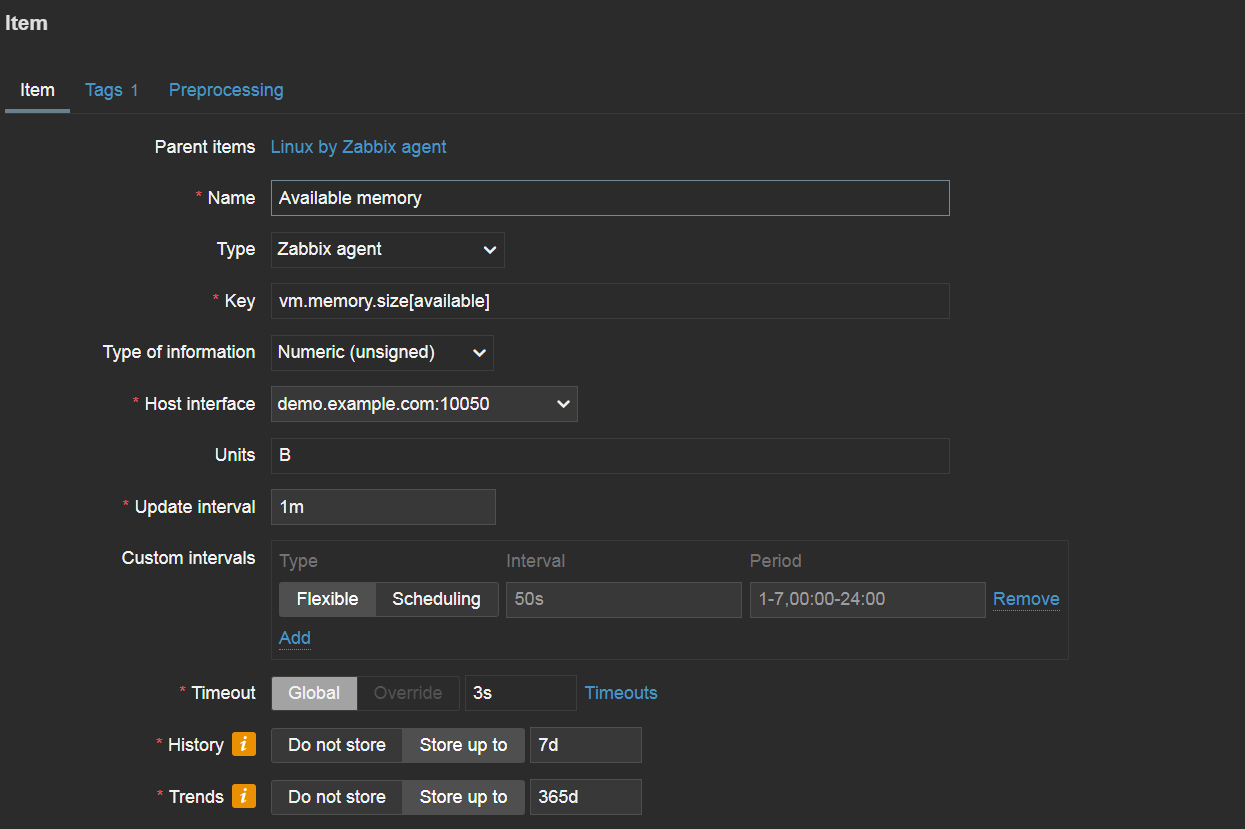This screenshot has height=829, width=1245.
Task: Click the Units input field
Action: pyautogui.click(x=610, y=455)
